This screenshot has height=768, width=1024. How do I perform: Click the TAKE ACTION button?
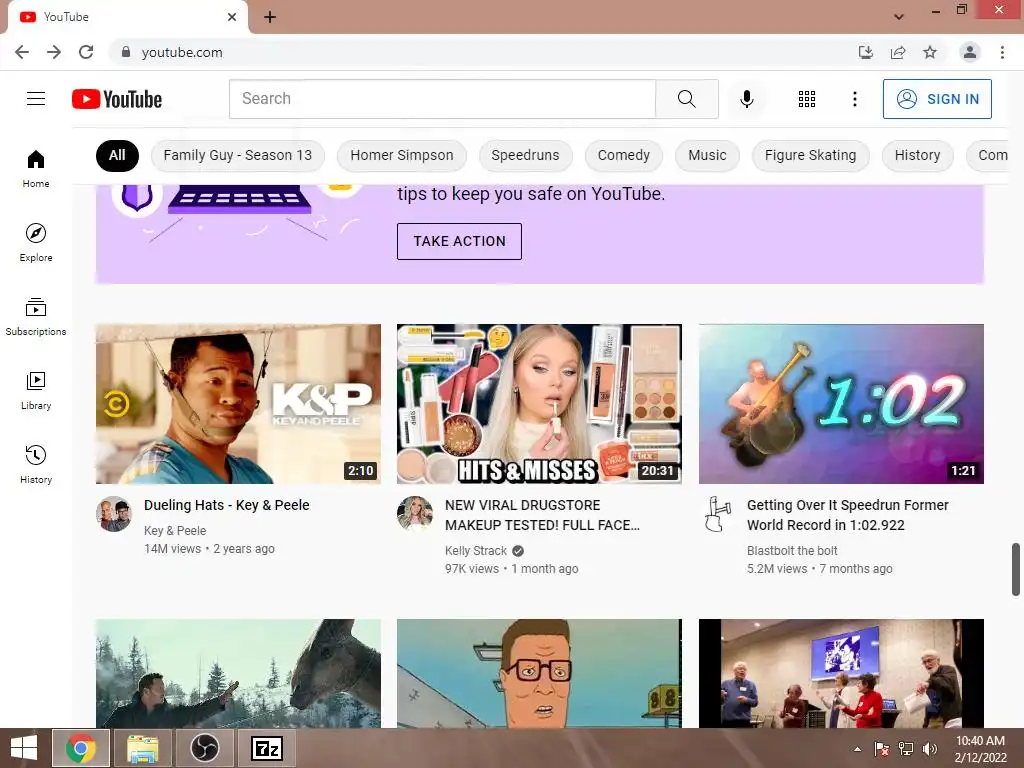point(459,241)
